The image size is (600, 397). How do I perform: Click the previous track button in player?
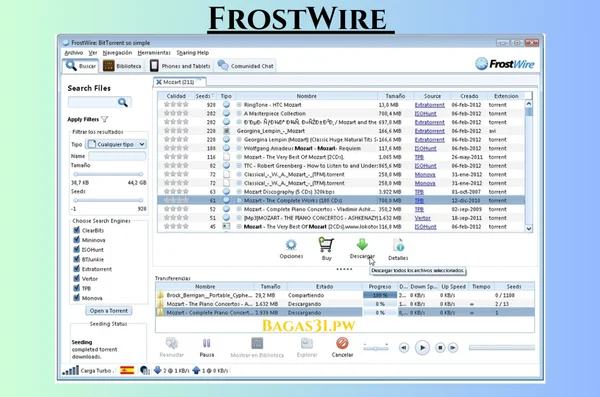[x=404, y=348]
